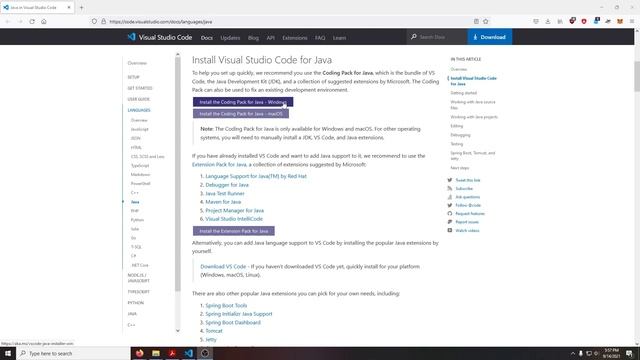Open the Debugger for Java link

pyautogui.click(x=227, y=185)
